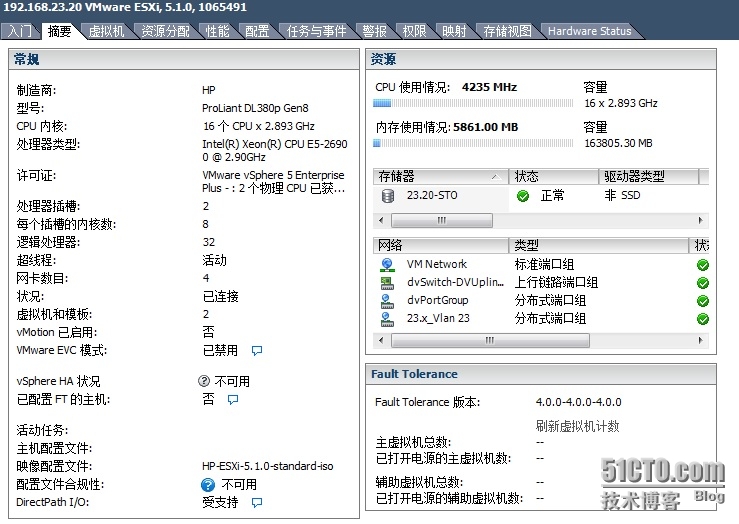Open the 配置 tab
This screenshot has width=739, height=524.
257,31
